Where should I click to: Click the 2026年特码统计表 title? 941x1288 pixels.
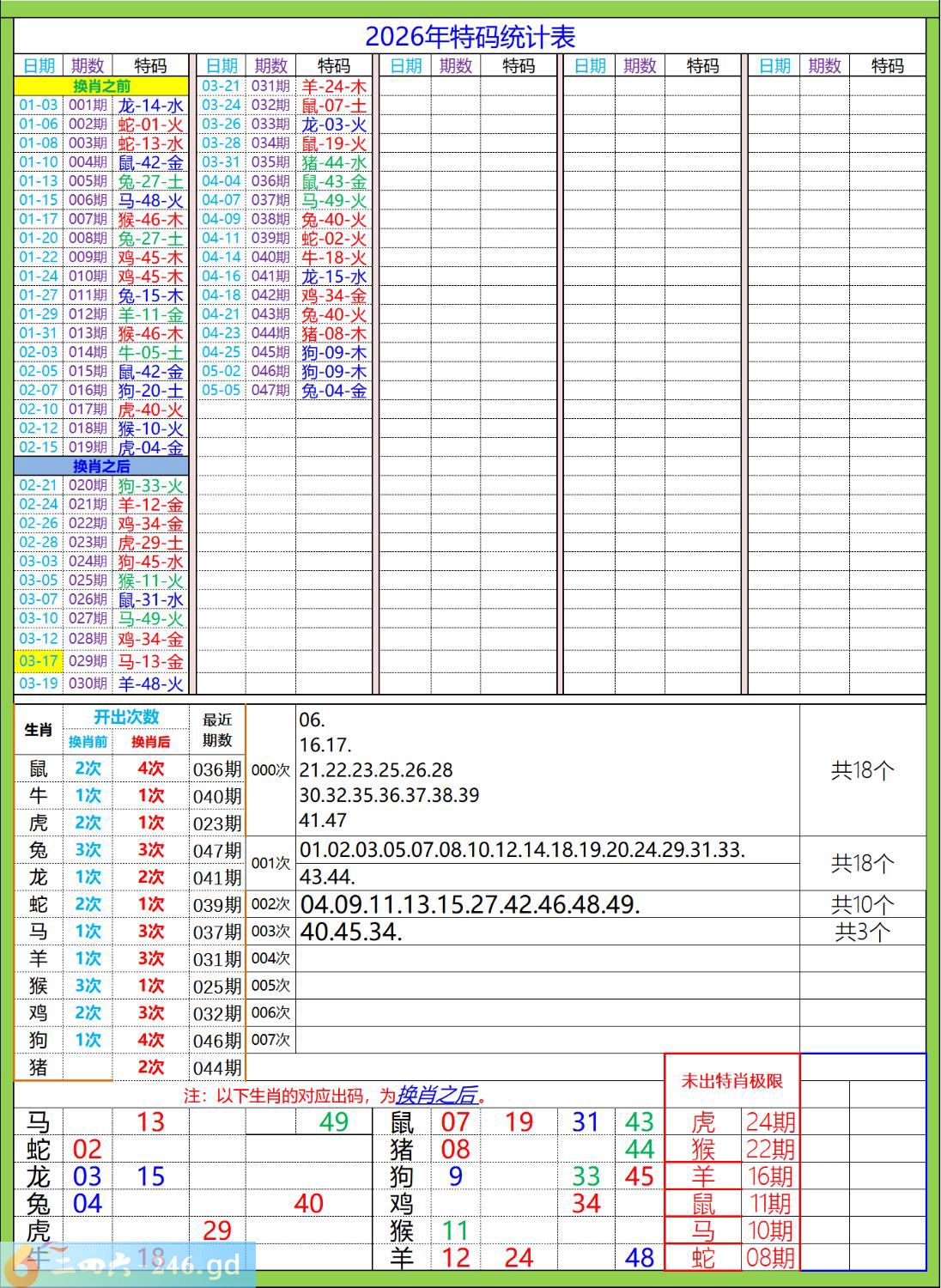(470, 36)
